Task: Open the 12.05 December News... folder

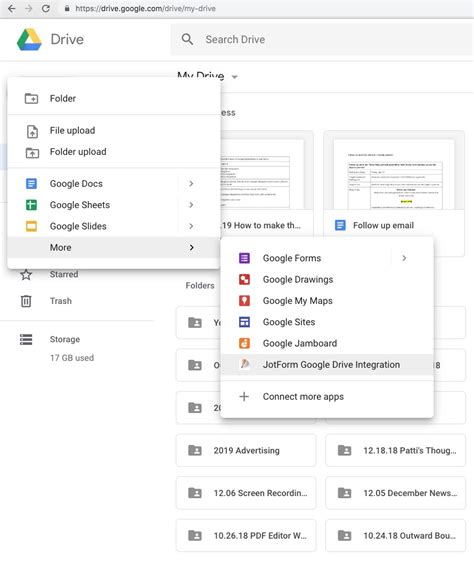Action: coord(396,493)
